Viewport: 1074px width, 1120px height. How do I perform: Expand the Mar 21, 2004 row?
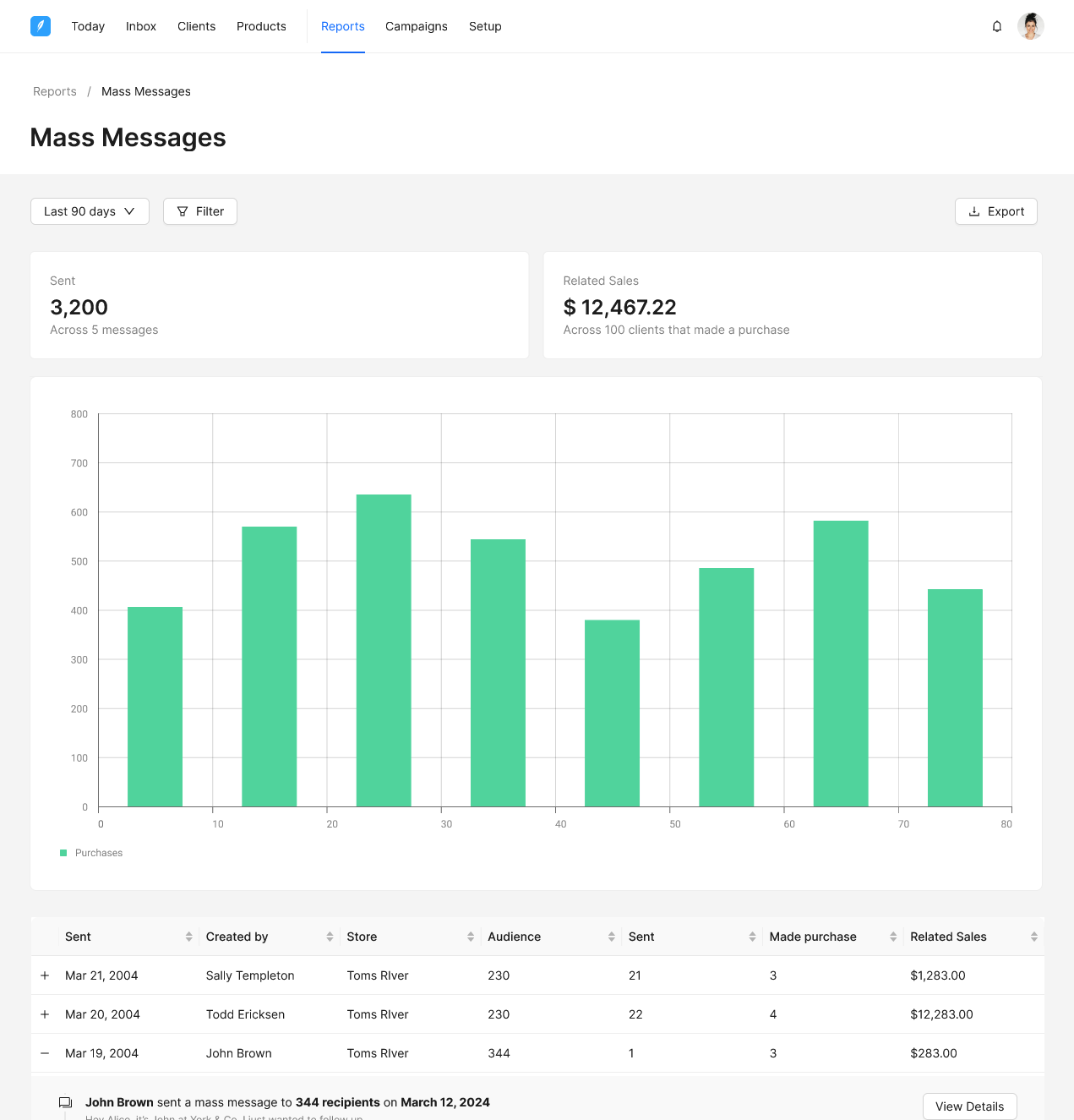[x=45, y=975]
